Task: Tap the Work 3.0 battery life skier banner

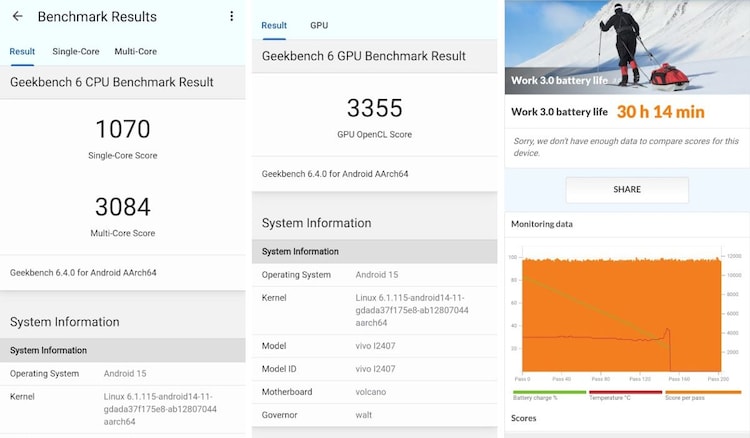Action: 627,47
